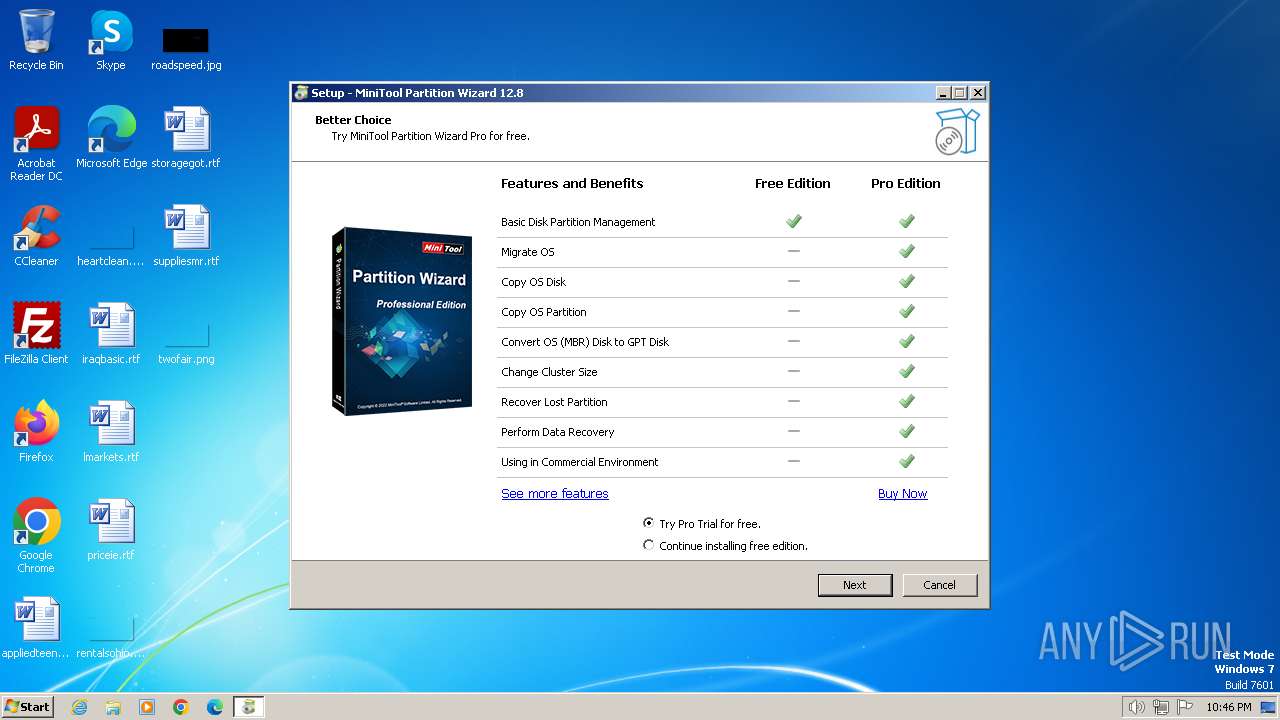Image resolution: width=1280 pixels, height=720 pixels.
Task: Select the twofair.png file icon
Action: click(x=186, y=343)
